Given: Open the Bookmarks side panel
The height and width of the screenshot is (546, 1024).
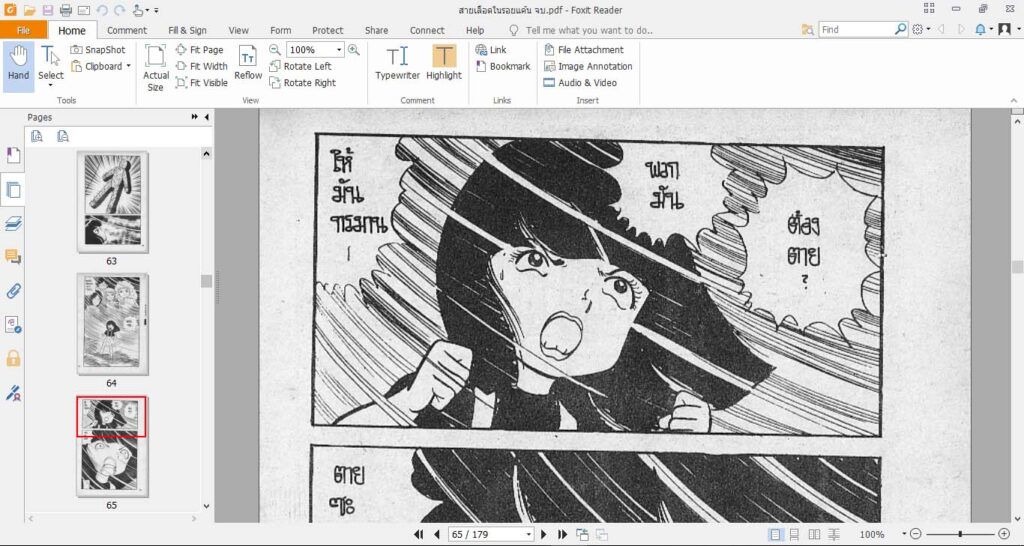Looking at the screenshot, I should pos(13,155).
